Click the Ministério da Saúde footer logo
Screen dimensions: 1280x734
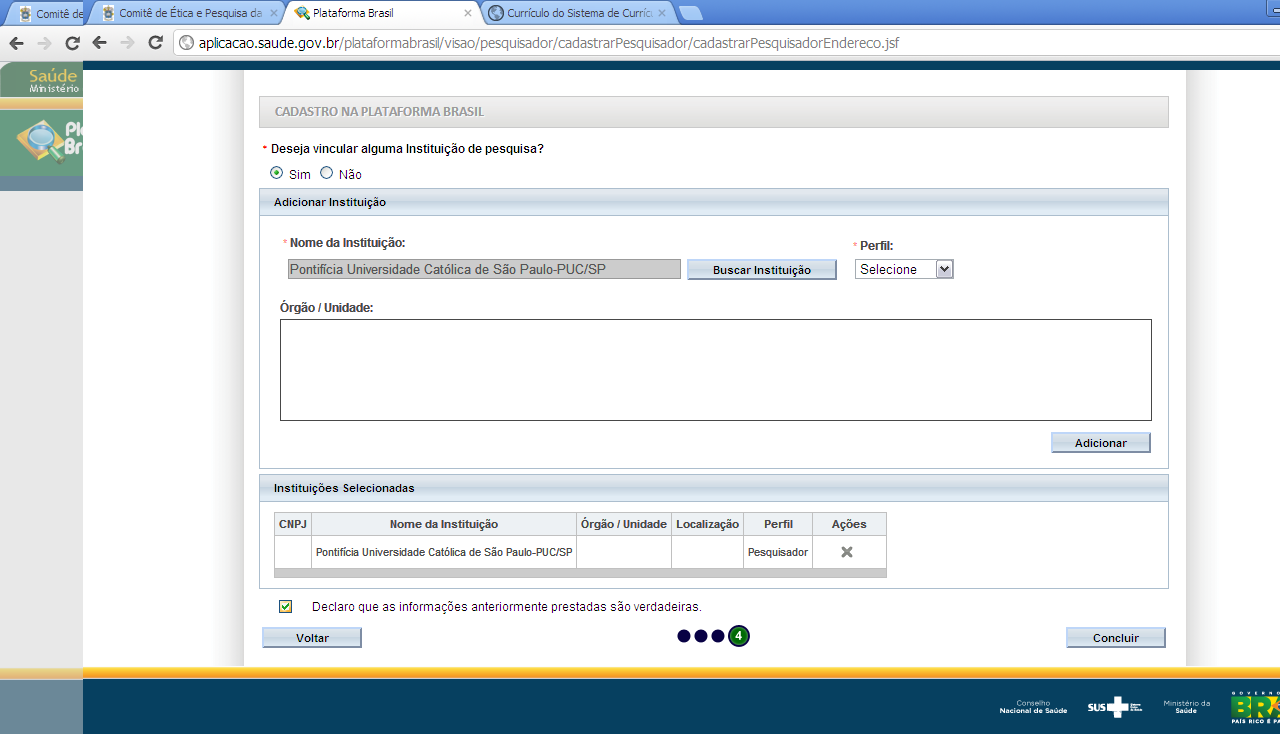1186,706
